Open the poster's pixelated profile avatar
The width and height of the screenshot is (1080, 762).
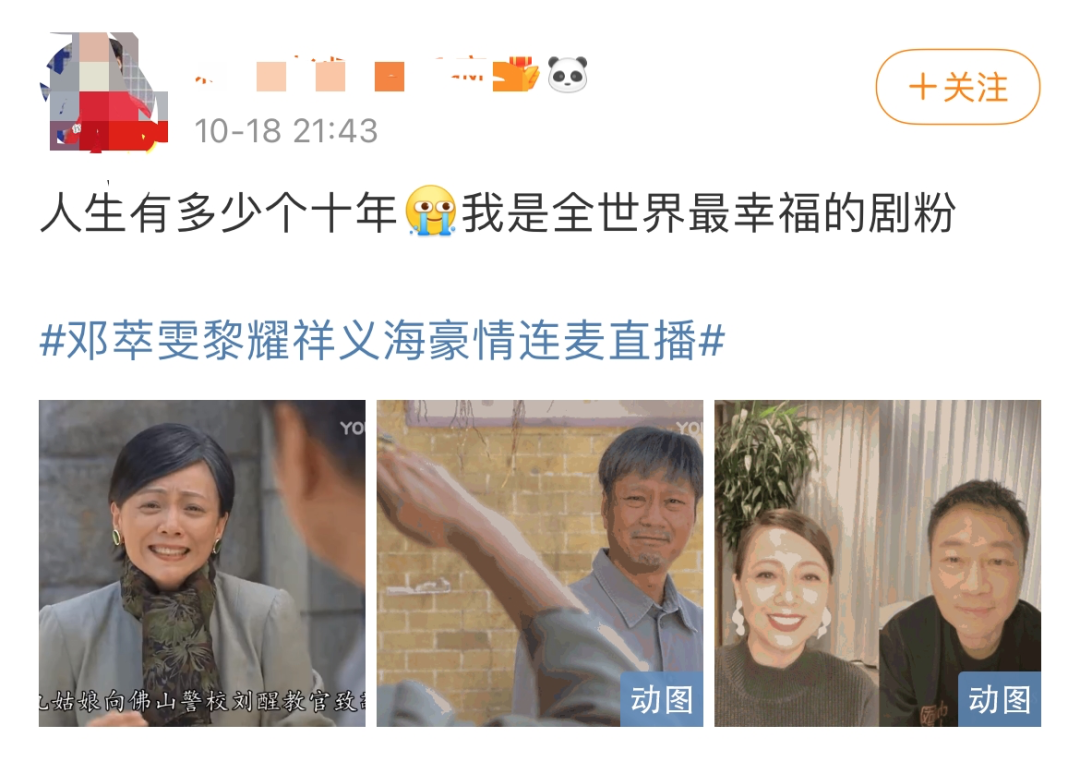click(x=105, y=92)
